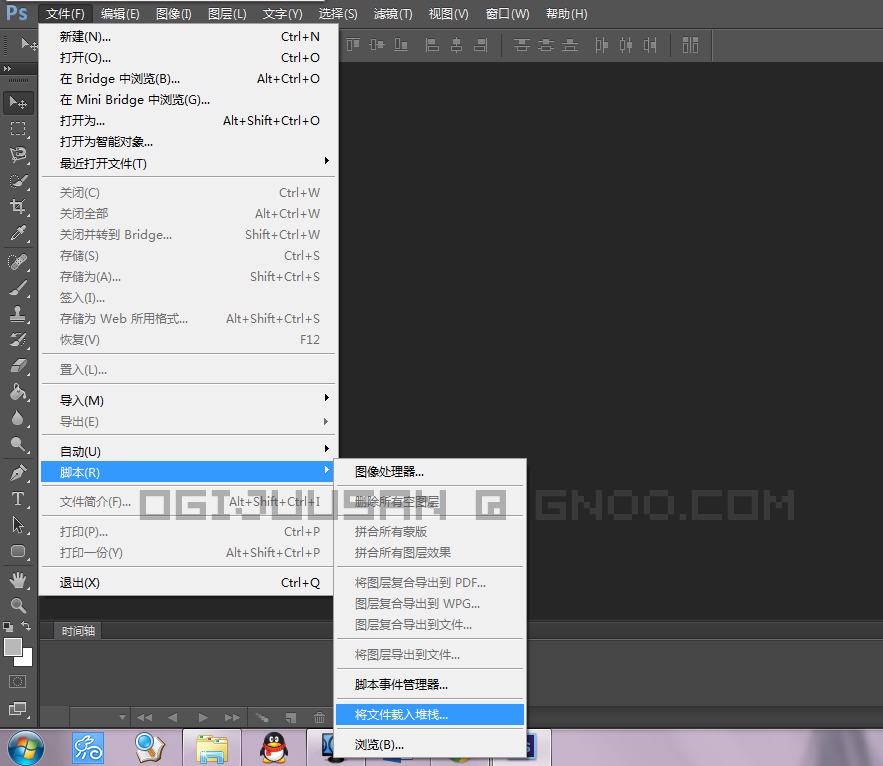The image size is (883, 766).
Task: Swap foreground and background colors
Action: (27, 627)
